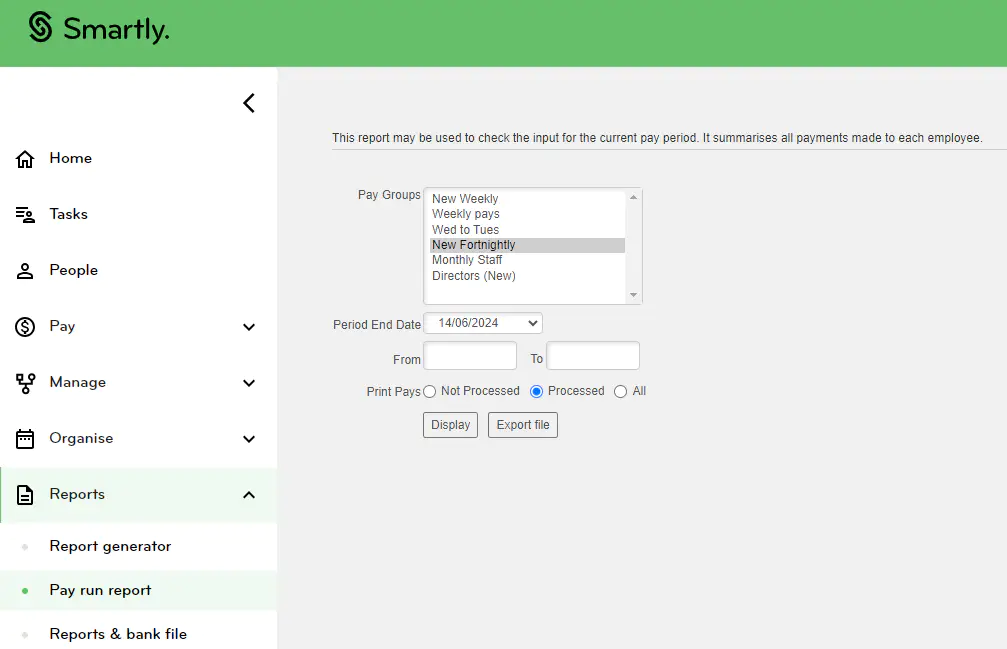Select the Home icon in sidebar
Screen dimensions: 1007x649
27,158
